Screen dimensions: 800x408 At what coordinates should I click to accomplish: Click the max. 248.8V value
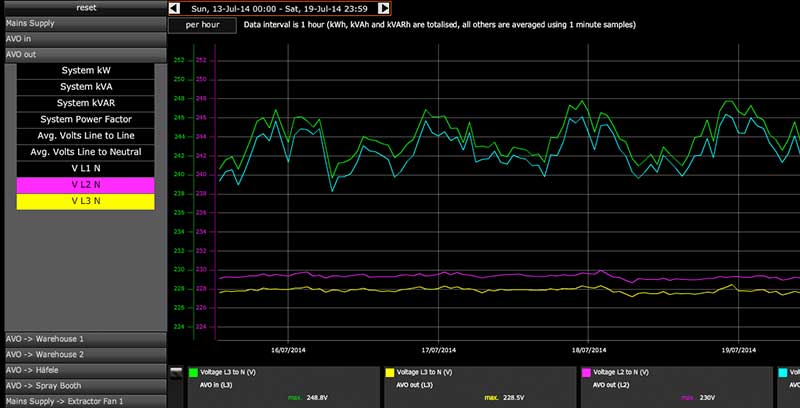[307, 398]
